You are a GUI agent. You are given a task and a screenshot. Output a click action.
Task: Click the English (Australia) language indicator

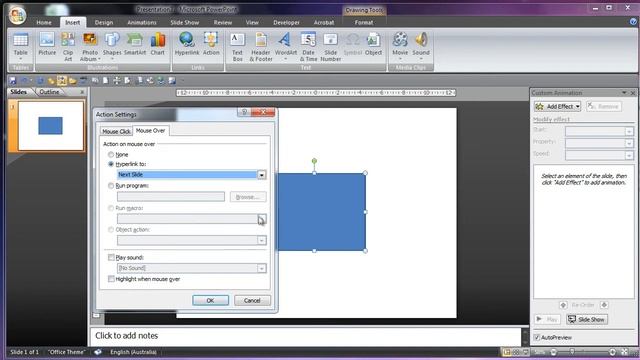(x=133, y=352)
